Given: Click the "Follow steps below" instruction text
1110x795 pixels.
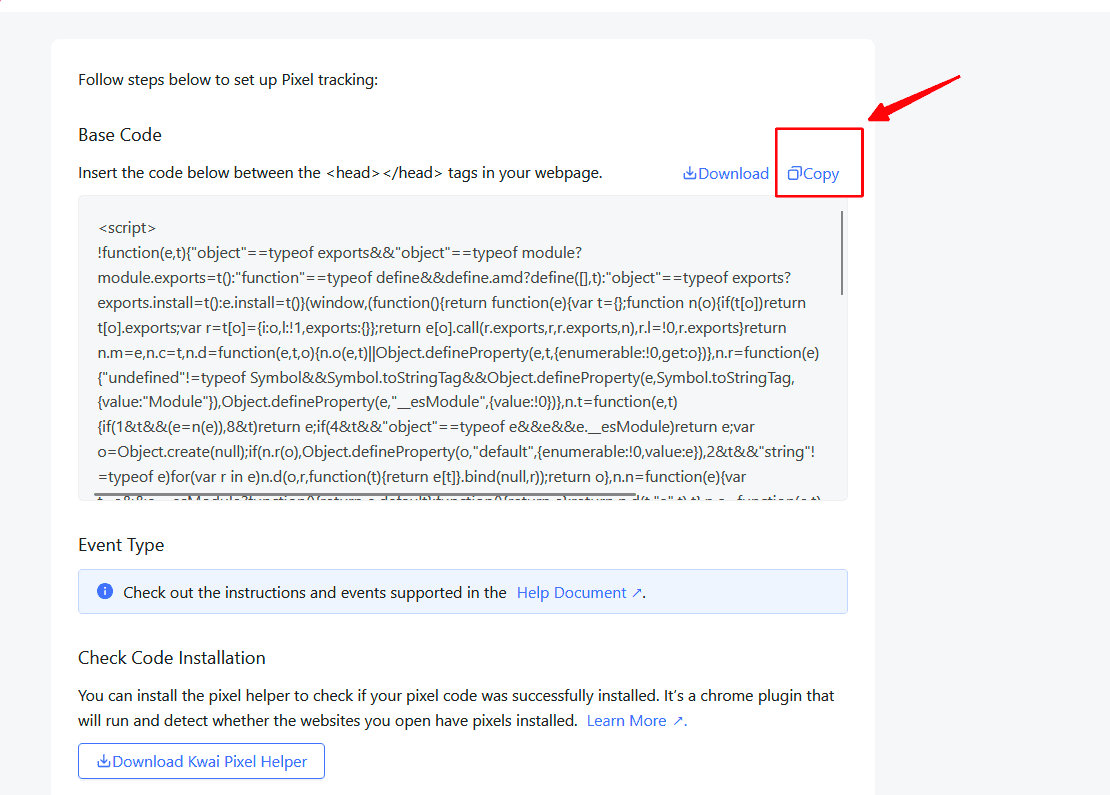Looking at the screenshot, I should pyautogui.click(x=228, y=80).
